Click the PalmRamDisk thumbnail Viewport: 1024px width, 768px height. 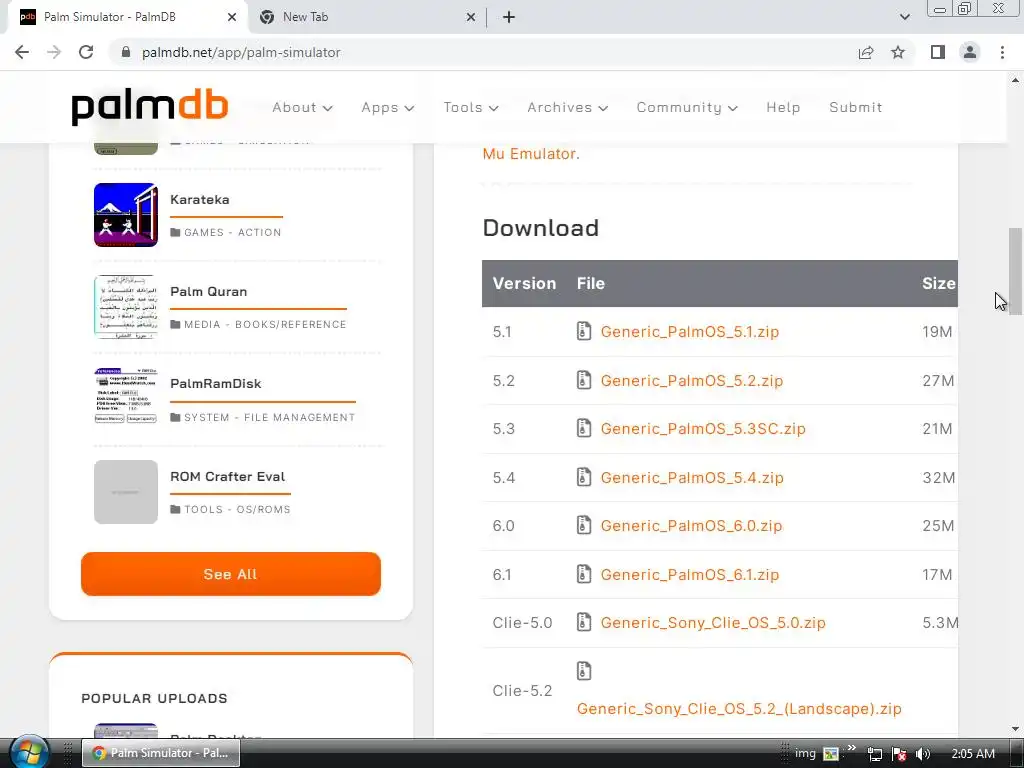pos(125,396)
